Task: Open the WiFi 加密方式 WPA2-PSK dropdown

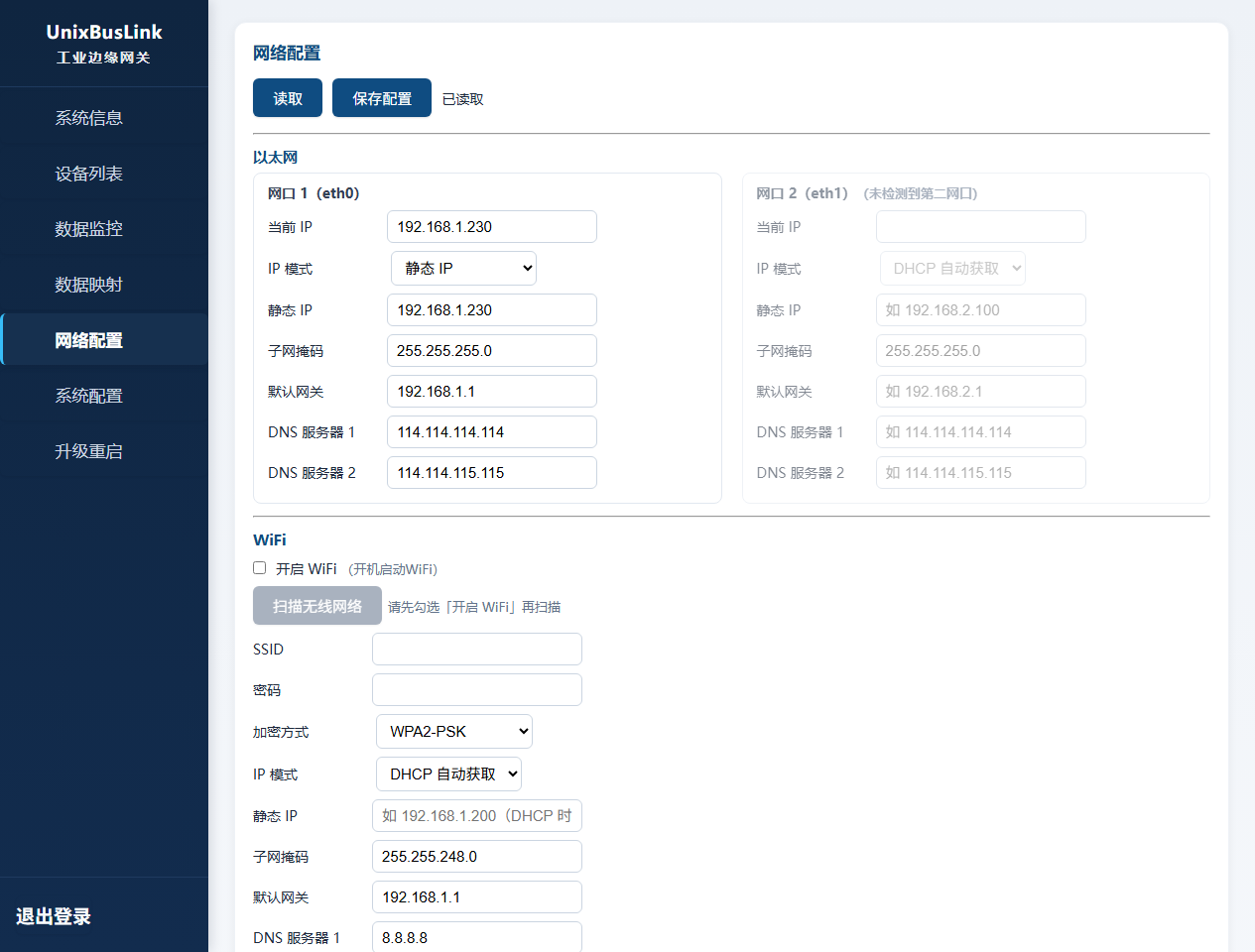Action: click(x=454, y=732)
